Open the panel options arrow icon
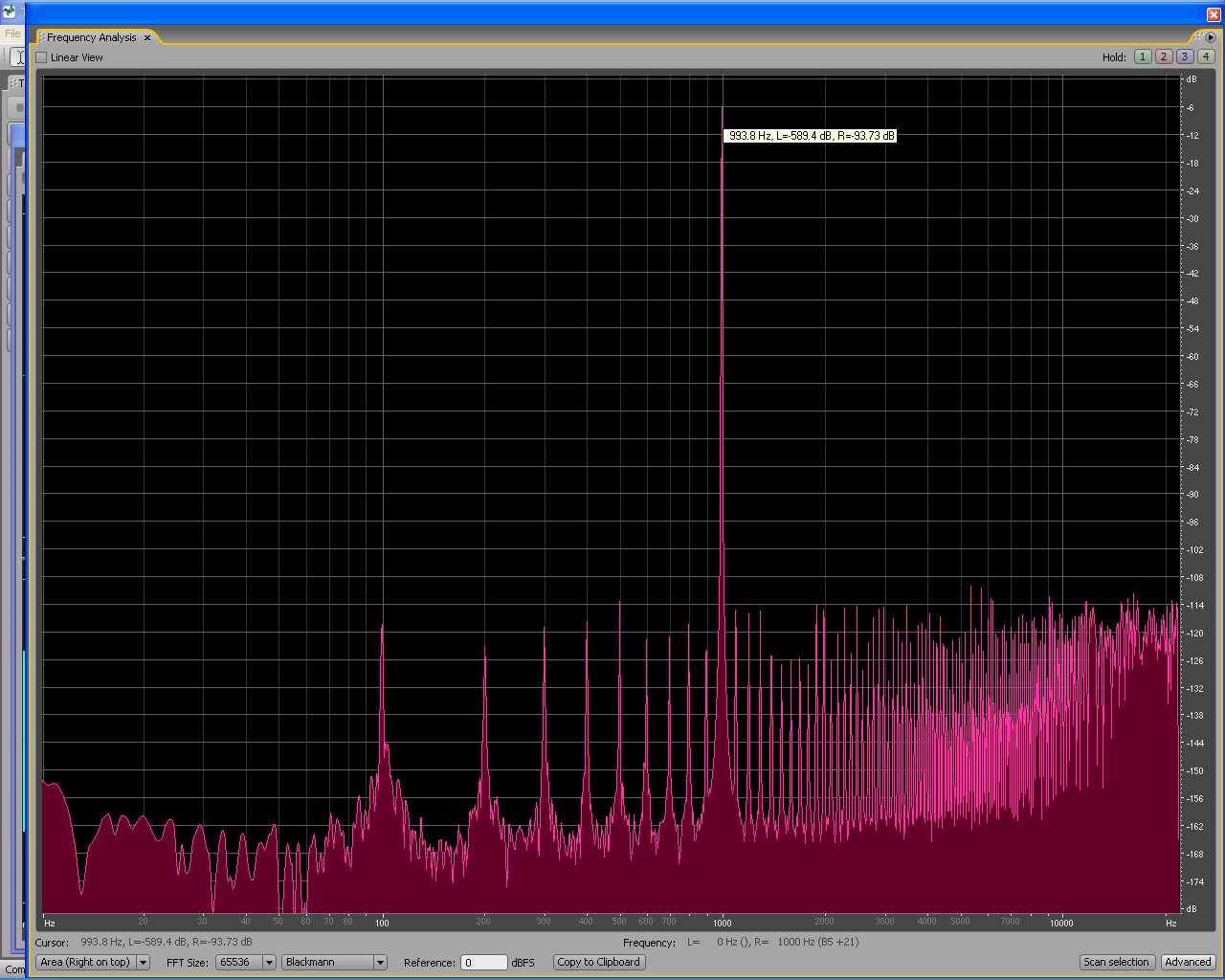The width and height of the screenshot is (1225, 980). click(1211, 37)
